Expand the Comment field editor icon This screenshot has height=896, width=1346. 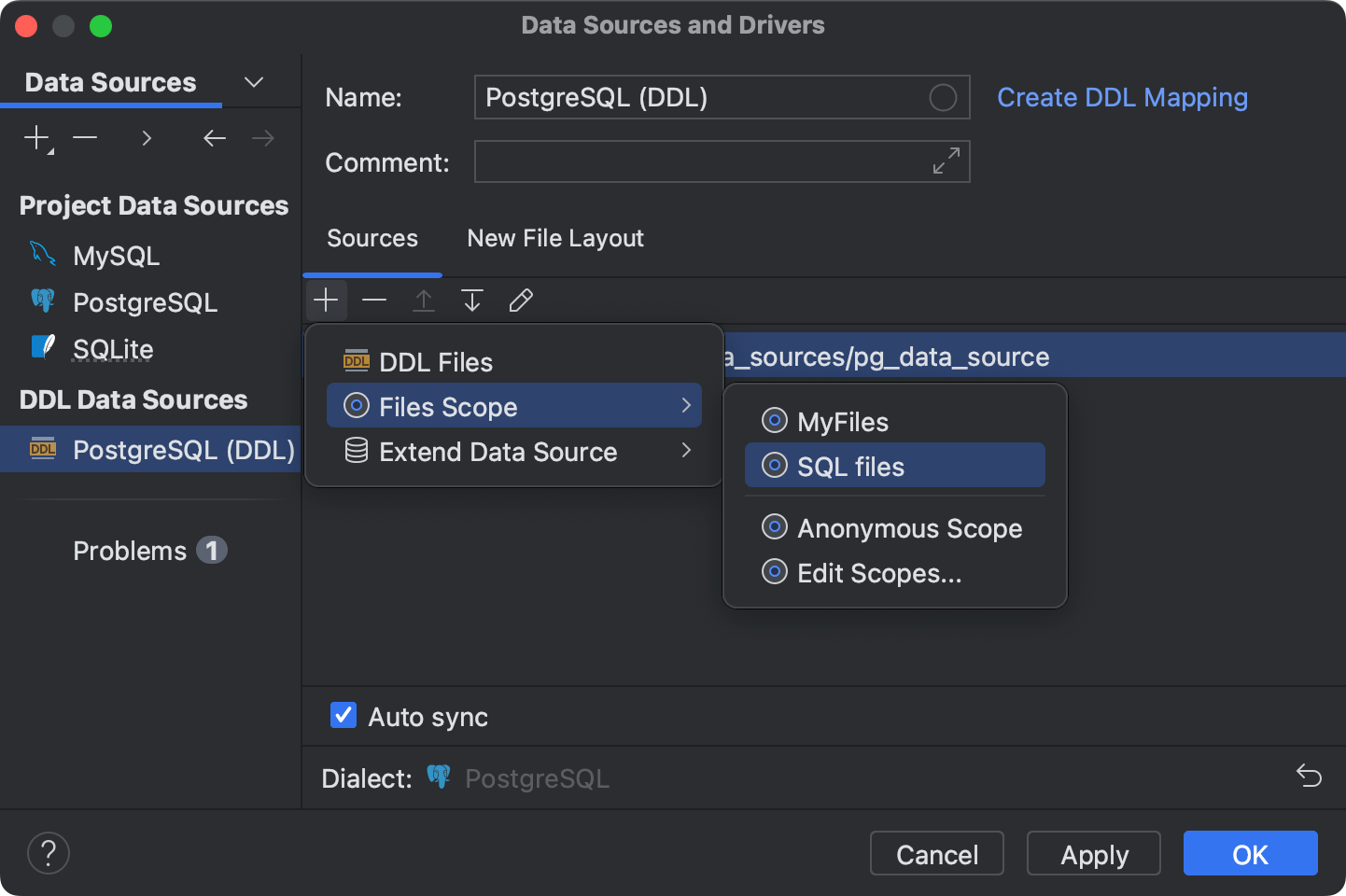(946, 161)
